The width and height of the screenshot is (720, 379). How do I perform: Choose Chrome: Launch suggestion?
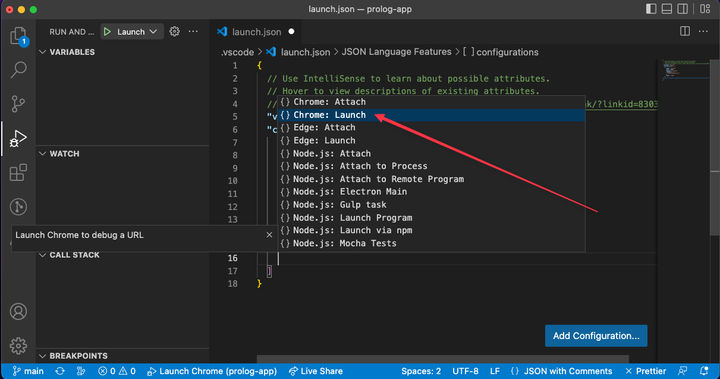pyautogui.click(x=432, y=115)
